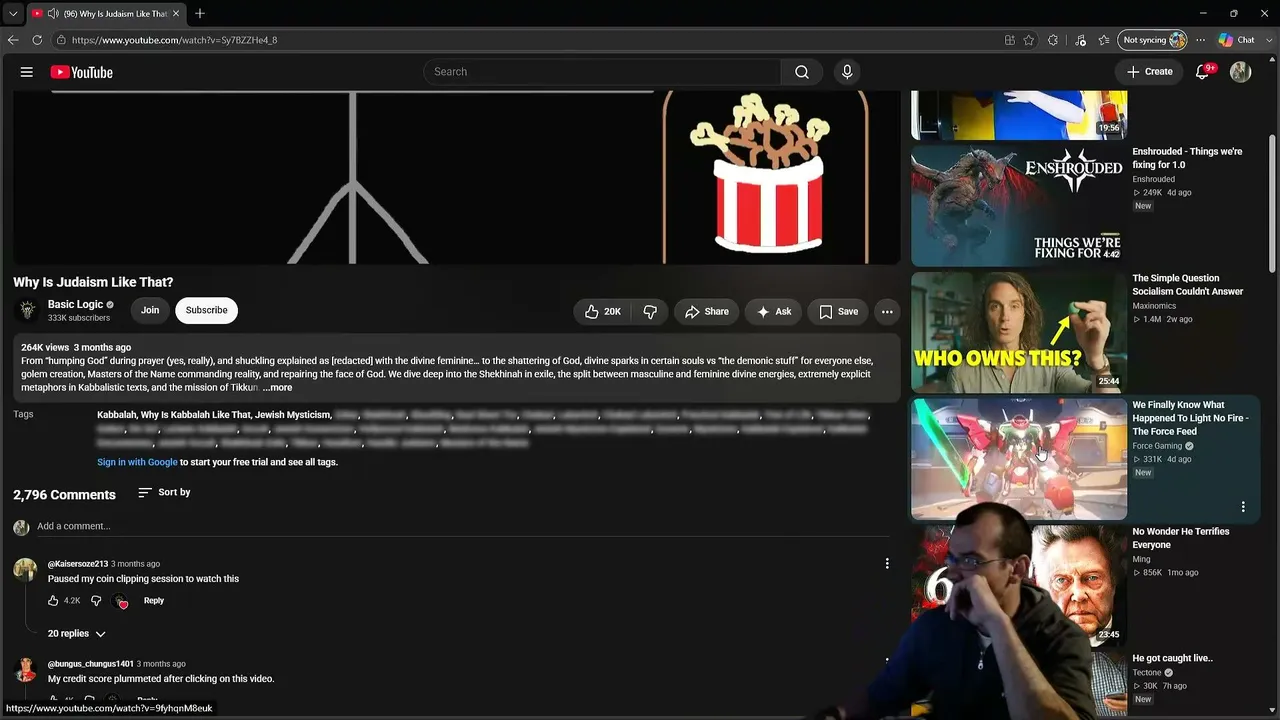View site information lock icon
The image size is (1280, 720).
61,40
